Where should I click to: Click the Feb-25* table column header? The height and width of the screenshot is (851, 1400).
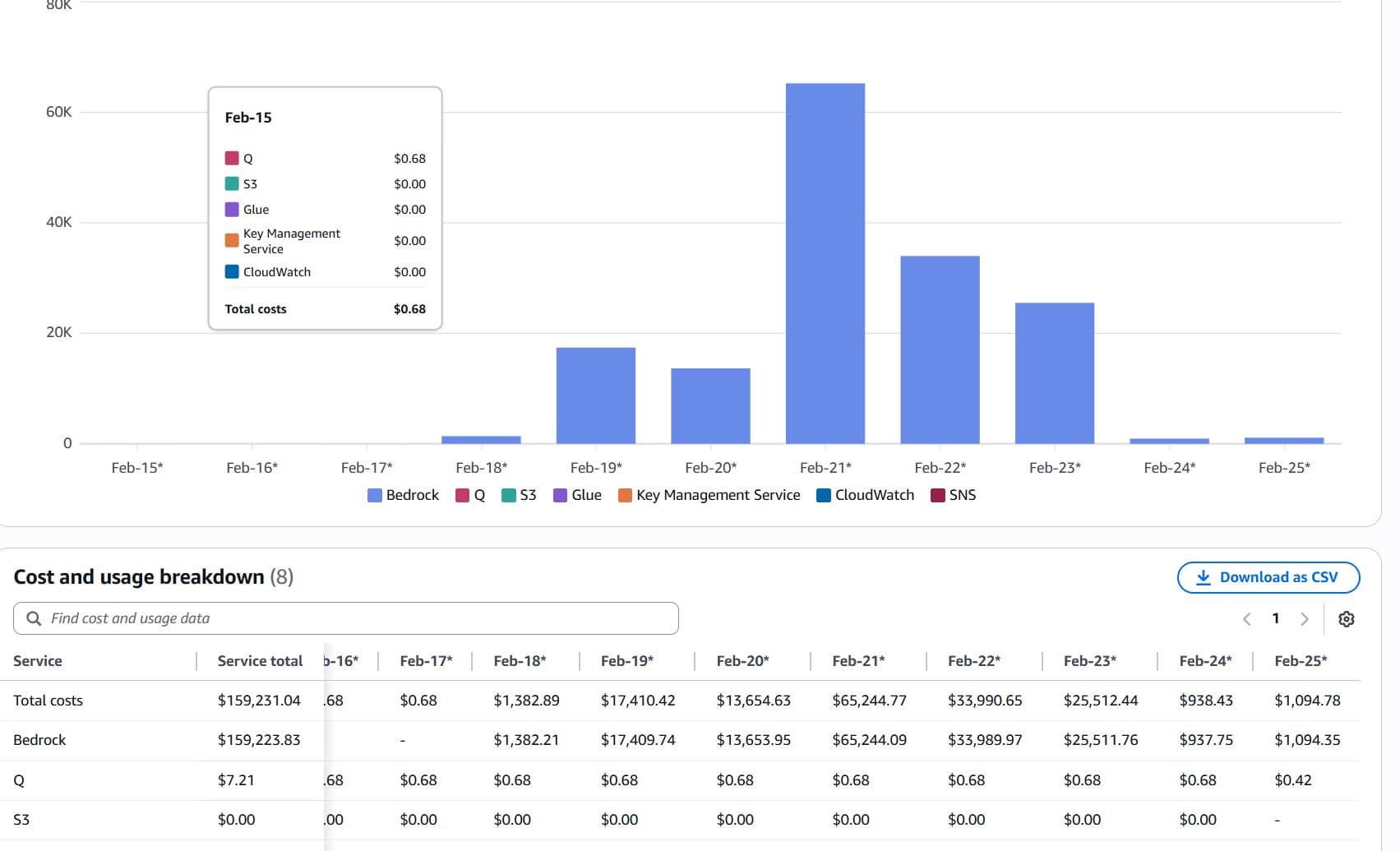tap(1301, 661)
